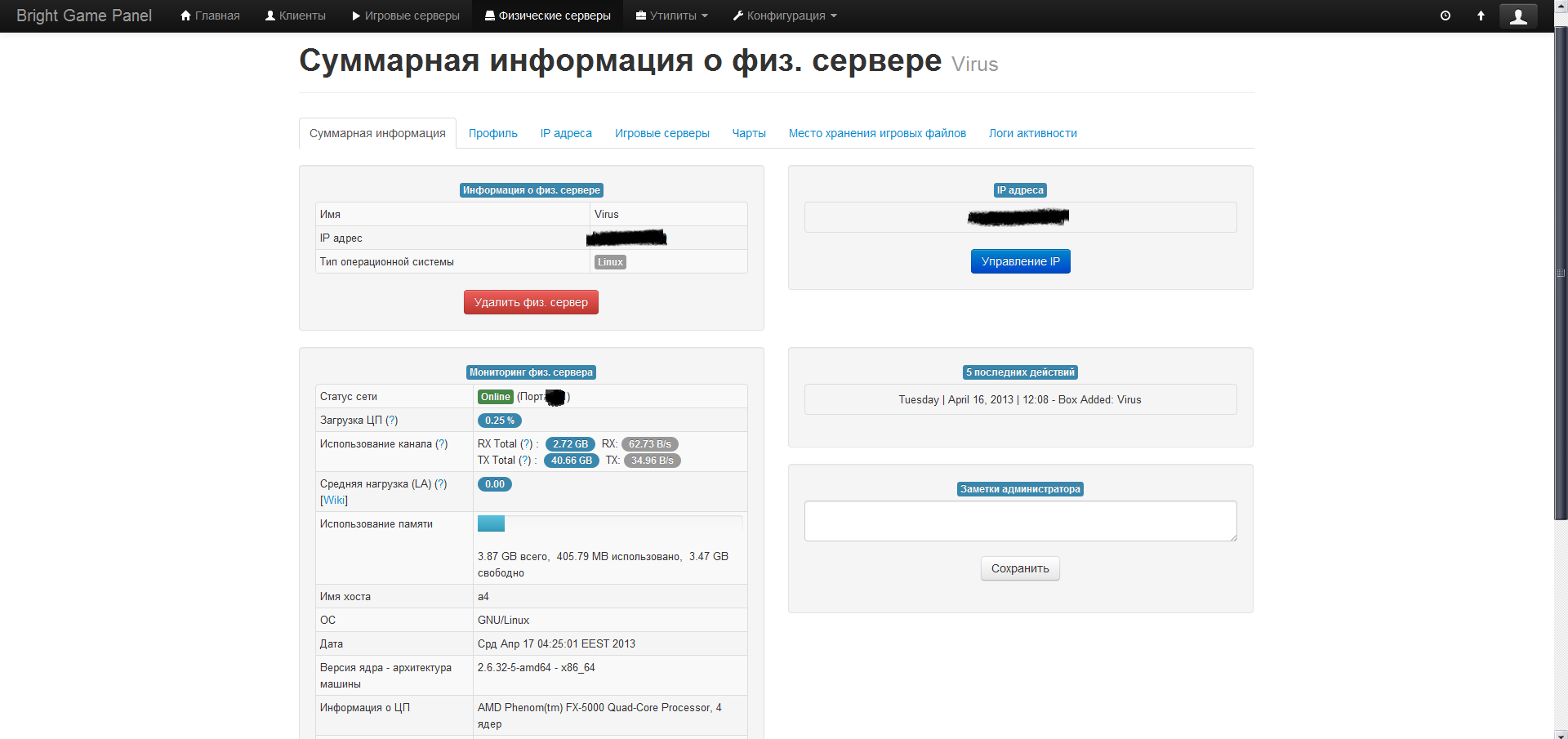The width and height of the screenshot is (1568, 739).
Task: Click the Virus name value cell
Action: pos(668,214)
